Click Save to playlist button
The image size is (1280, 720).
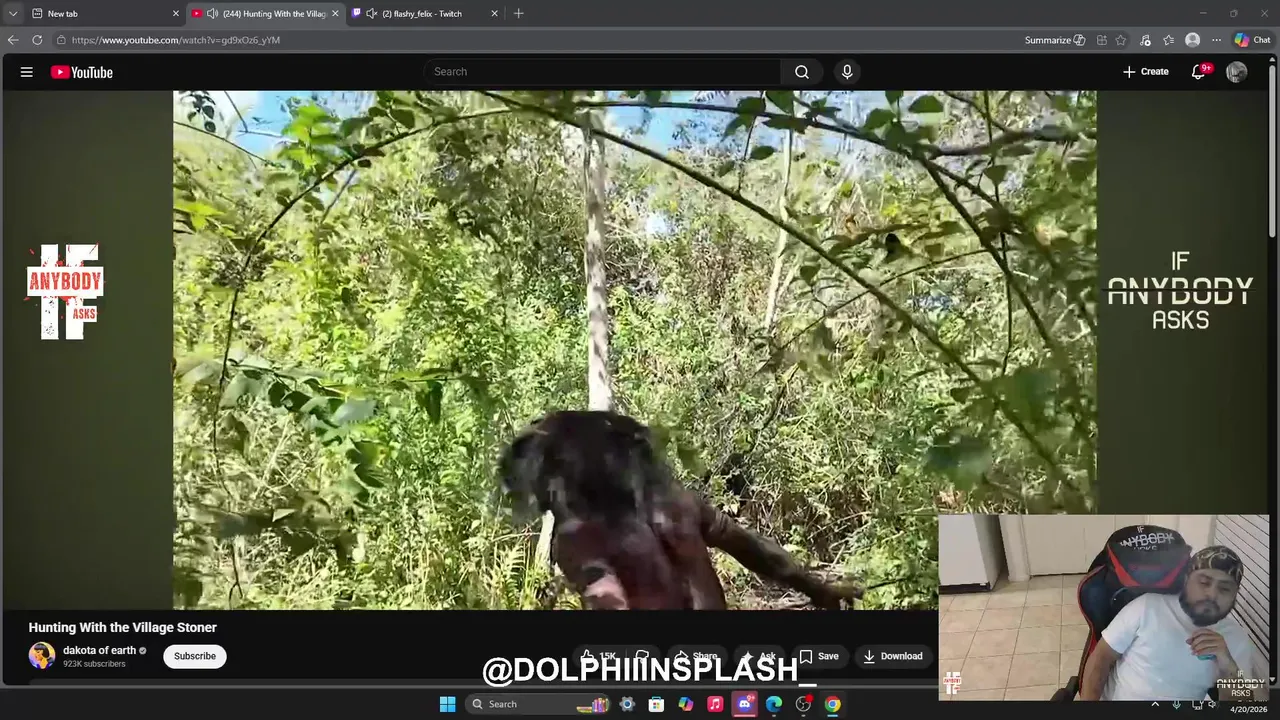tap(818, 656)
